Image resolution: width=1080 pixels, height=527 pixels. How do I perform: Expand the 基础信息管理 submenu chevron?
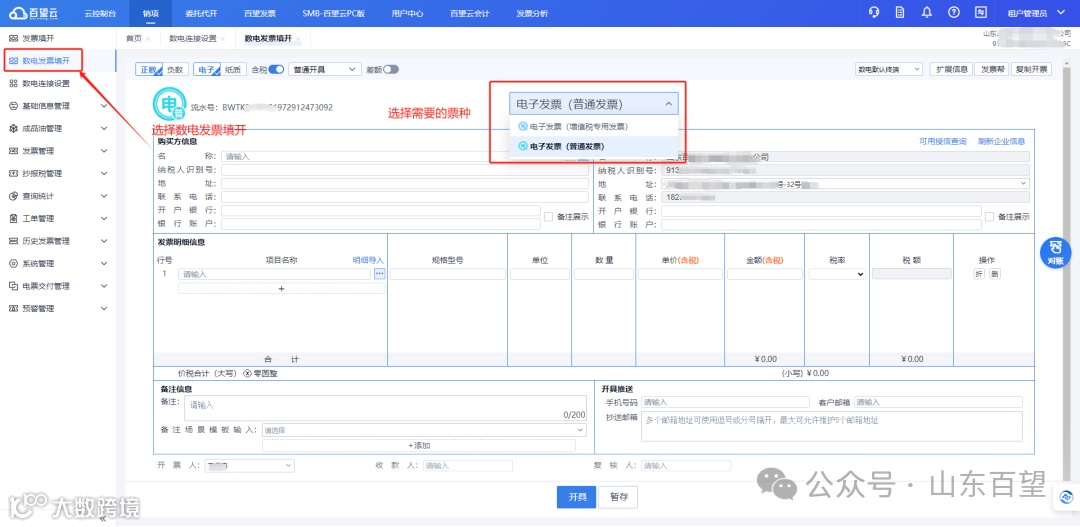[104, 106]
